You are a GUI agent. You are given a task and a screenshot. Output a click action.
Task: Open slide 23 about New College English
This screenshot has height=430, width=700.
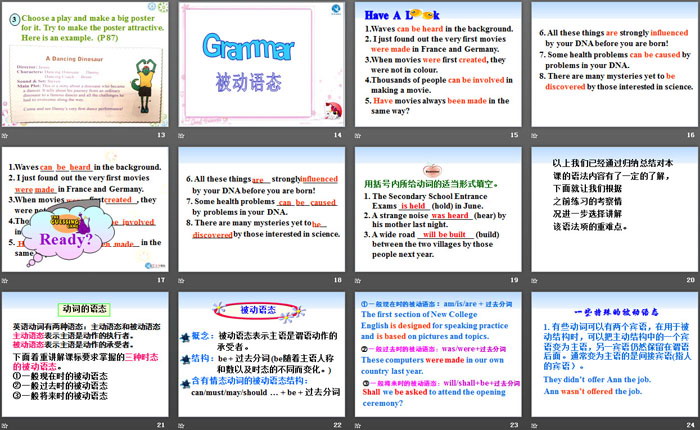pos(436,352)
